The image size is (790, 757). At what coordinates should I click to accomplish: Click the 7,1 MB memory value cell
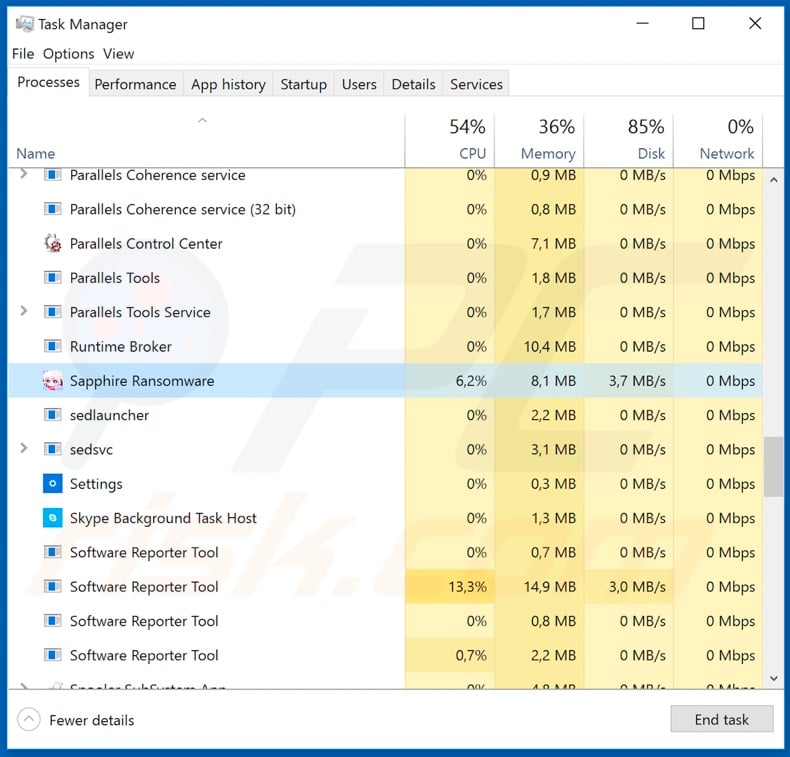tap(539, 244)
